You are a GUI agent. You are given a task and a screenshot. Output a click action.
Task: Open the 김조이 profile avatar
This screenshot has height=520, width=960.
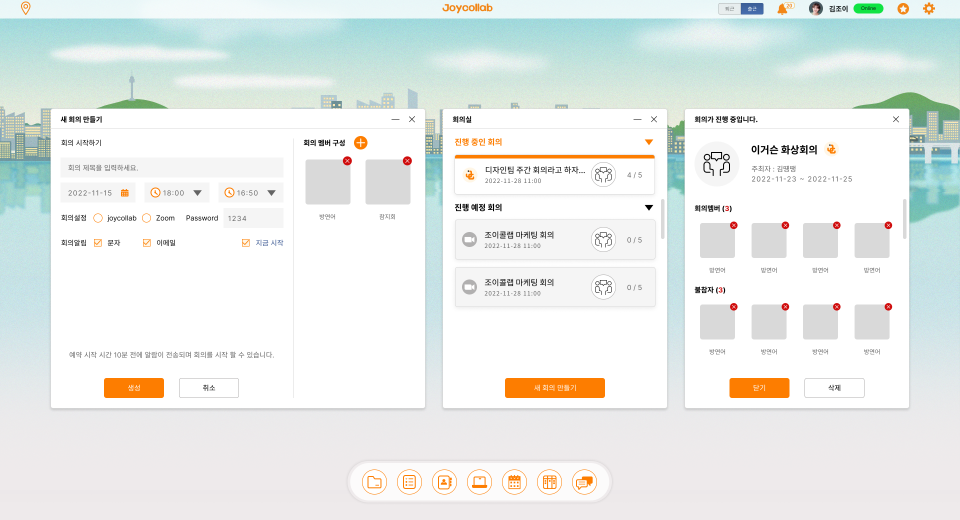click(816, 9)
